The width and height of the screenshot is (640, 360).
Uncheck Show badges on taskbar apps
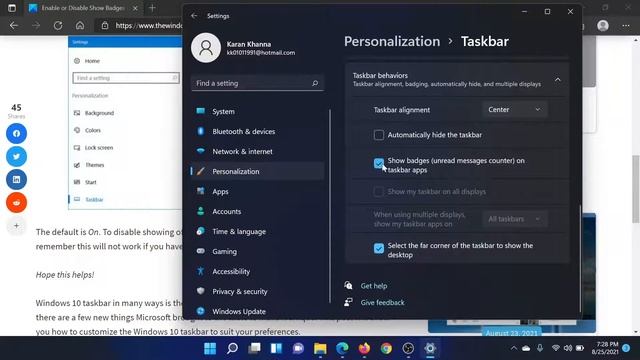(x=379, y=163)
